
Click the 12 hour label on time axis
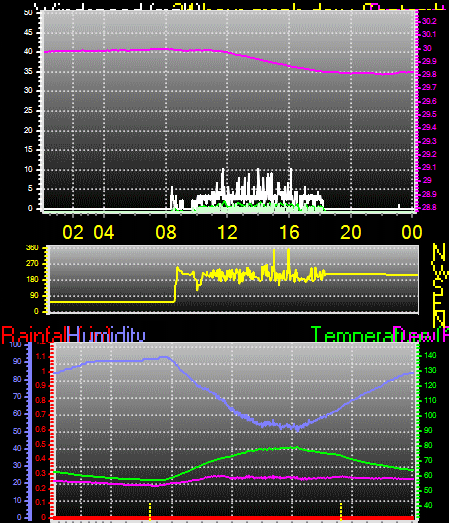(228, 232)
